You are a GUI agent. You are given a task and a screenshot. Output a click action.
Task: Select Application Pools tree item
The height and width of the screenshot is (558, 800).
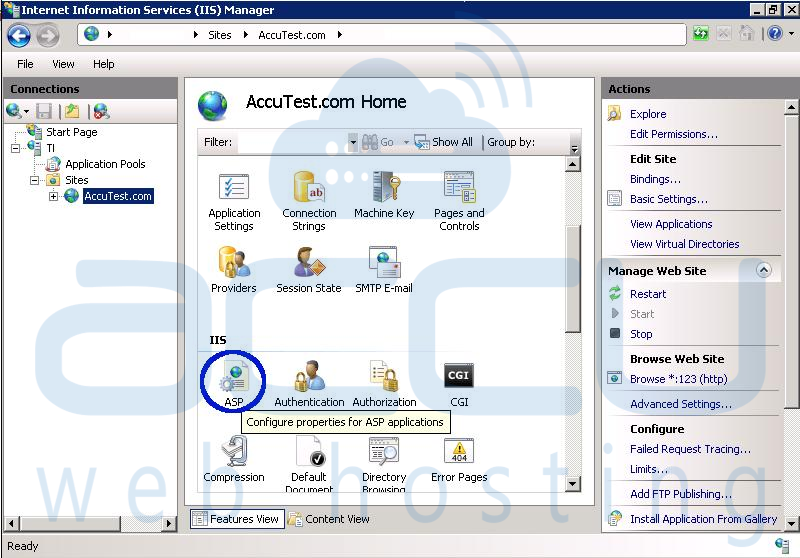click(x=105, y=164)
